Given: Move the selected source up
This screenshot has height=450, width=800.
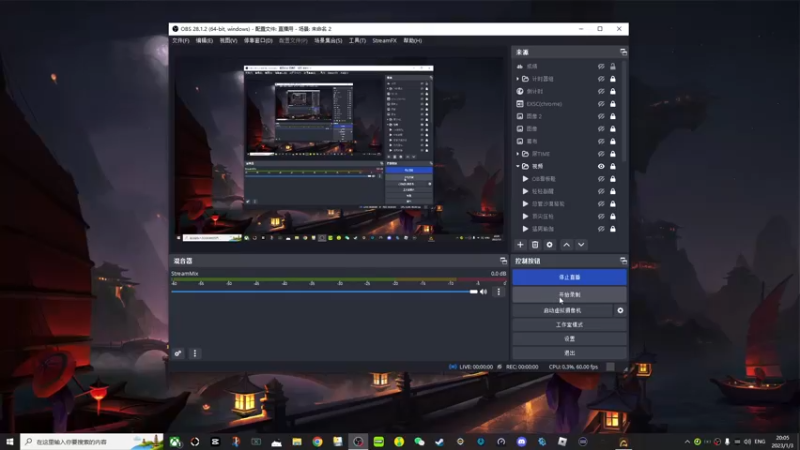Looking at the screenshot, I should 566,245.
